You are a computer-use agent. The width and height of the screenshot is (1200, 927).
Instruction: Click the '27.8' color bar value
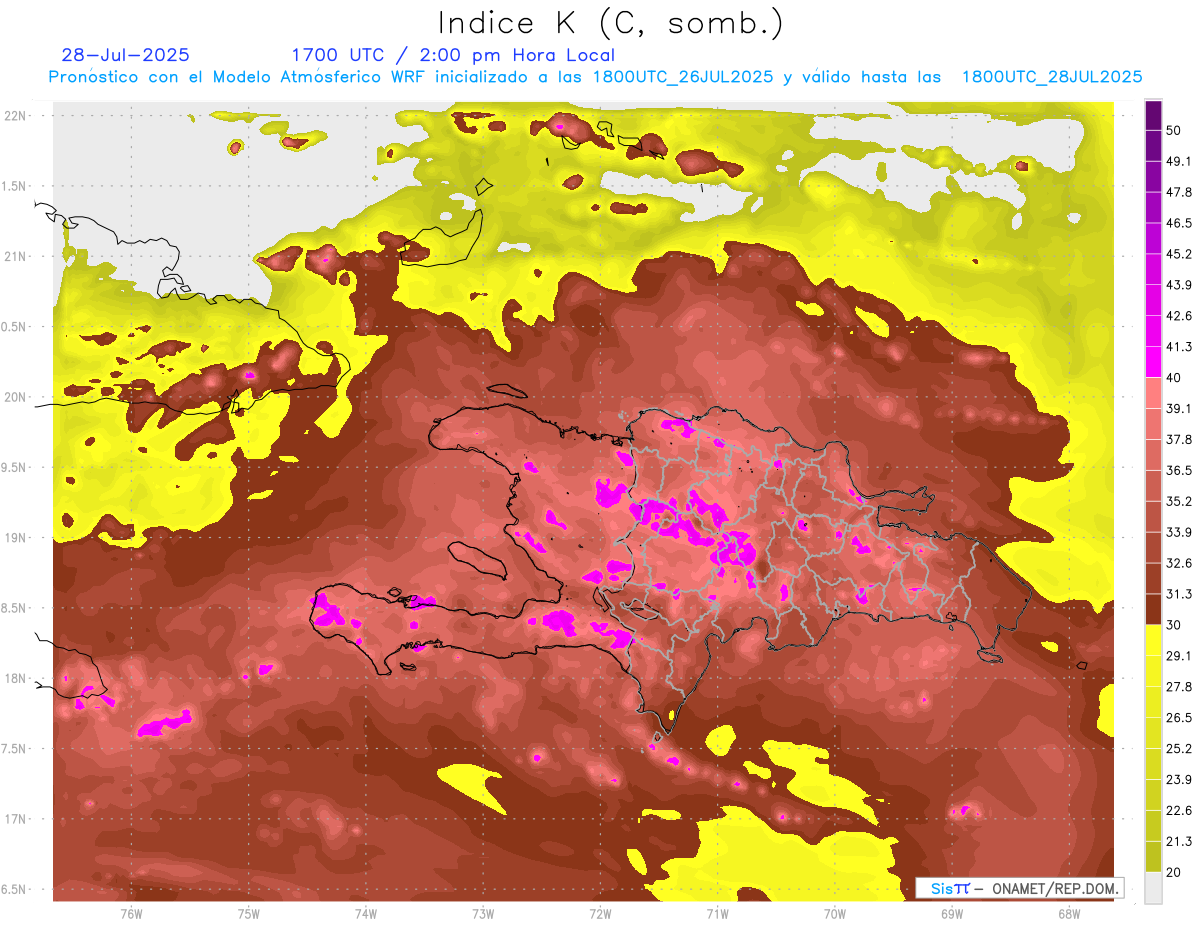(x=1179, y=686)
